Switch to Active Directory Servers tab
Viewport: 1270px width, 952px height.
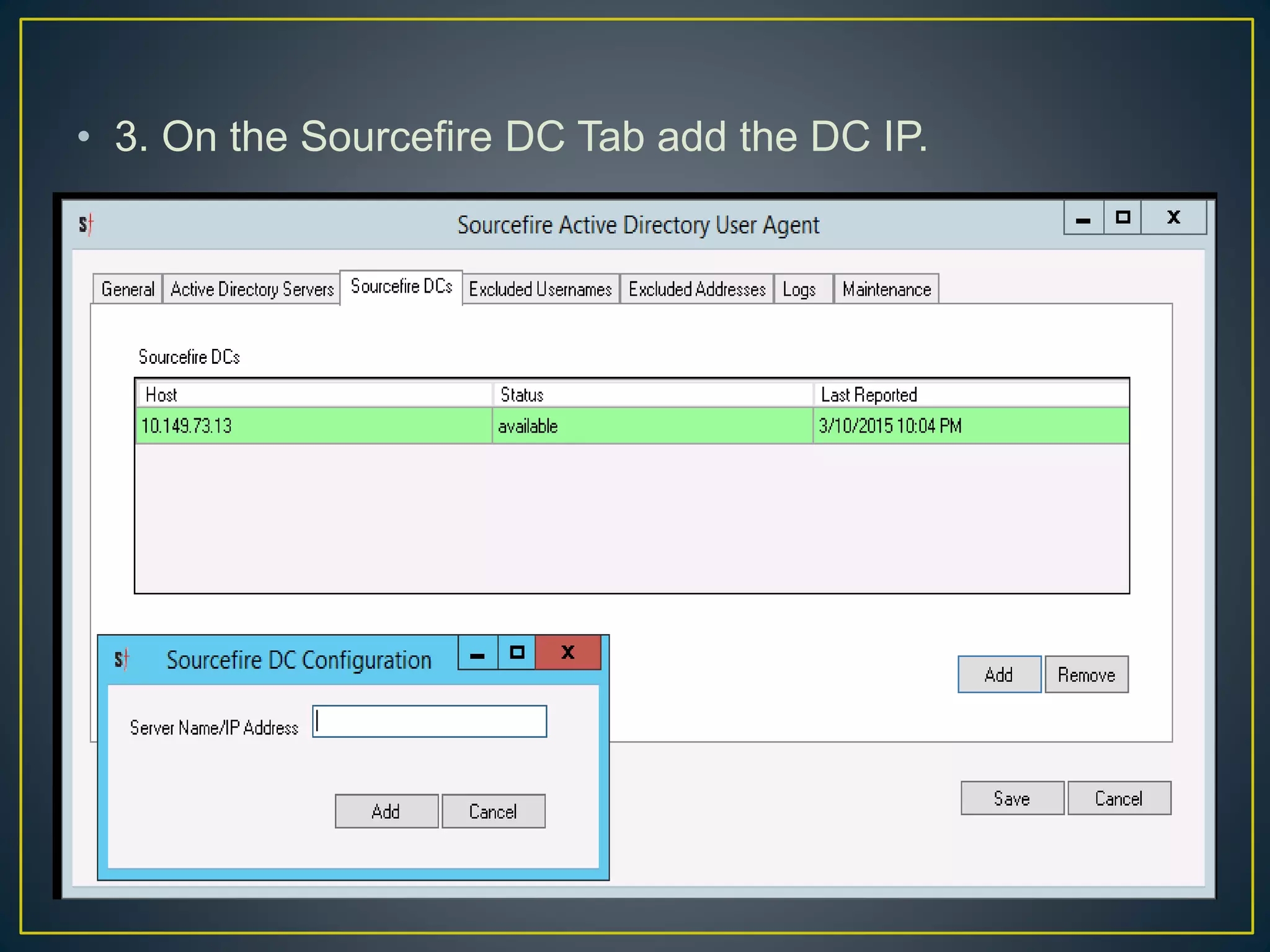pos(252,289)
